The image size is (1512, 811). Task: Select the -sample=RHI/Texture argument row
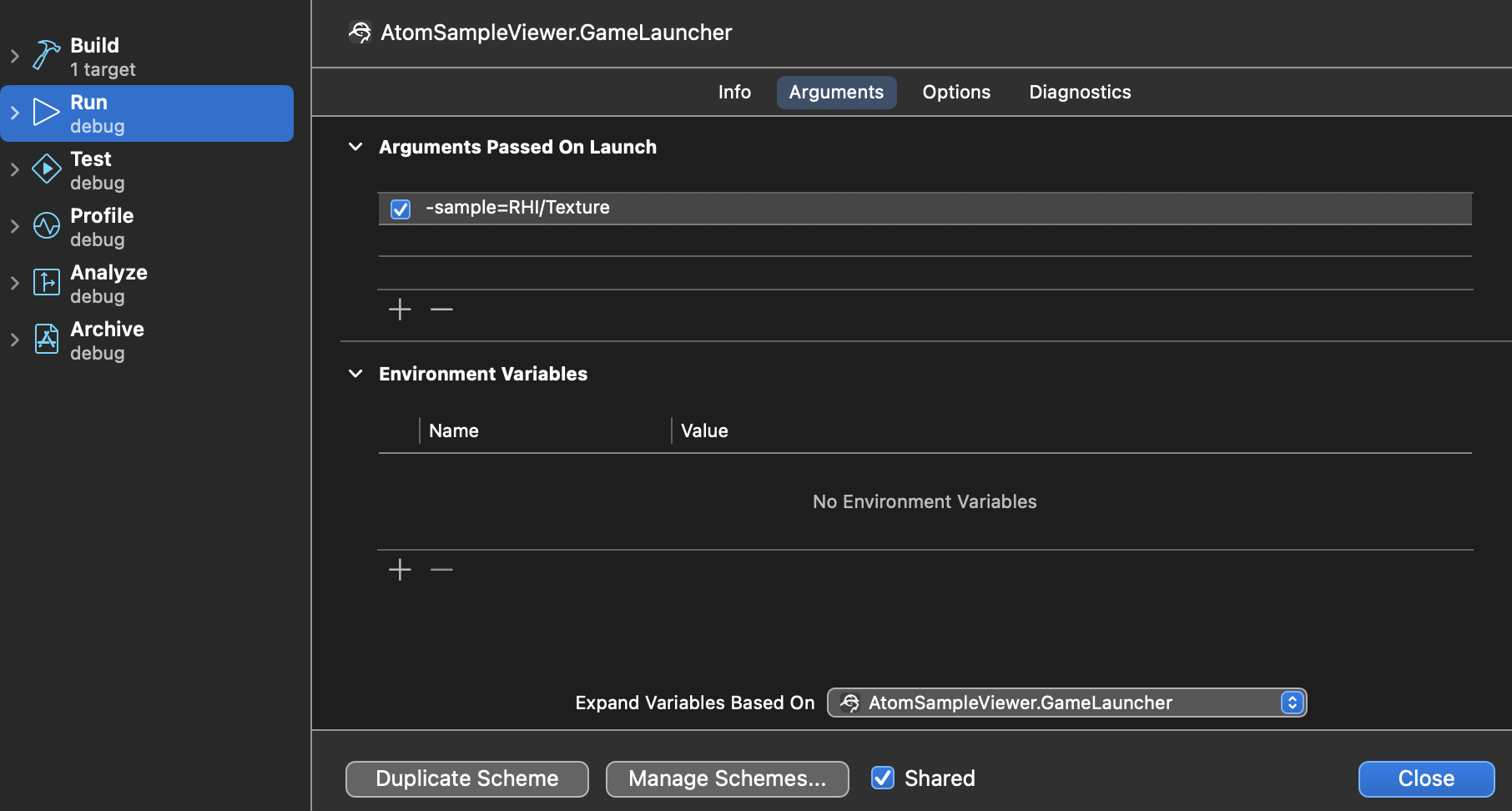tap(918, 209)
